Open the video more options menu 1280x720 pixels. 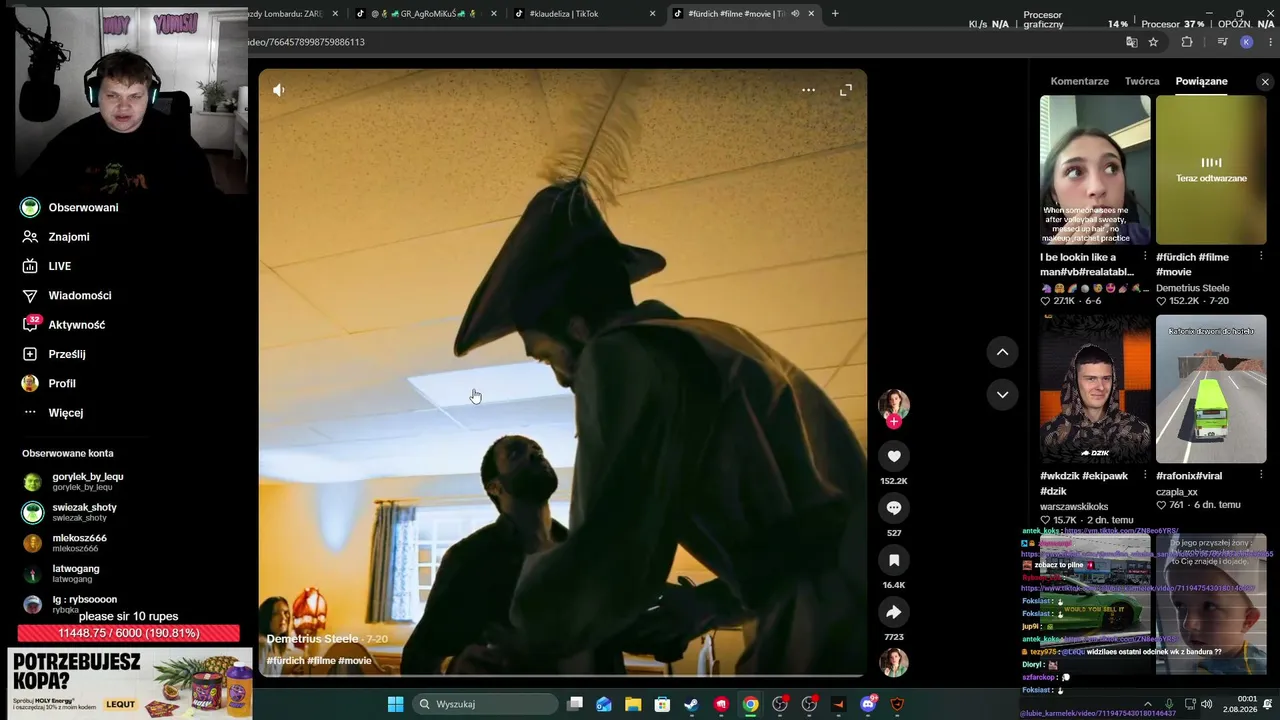point(808,90)
